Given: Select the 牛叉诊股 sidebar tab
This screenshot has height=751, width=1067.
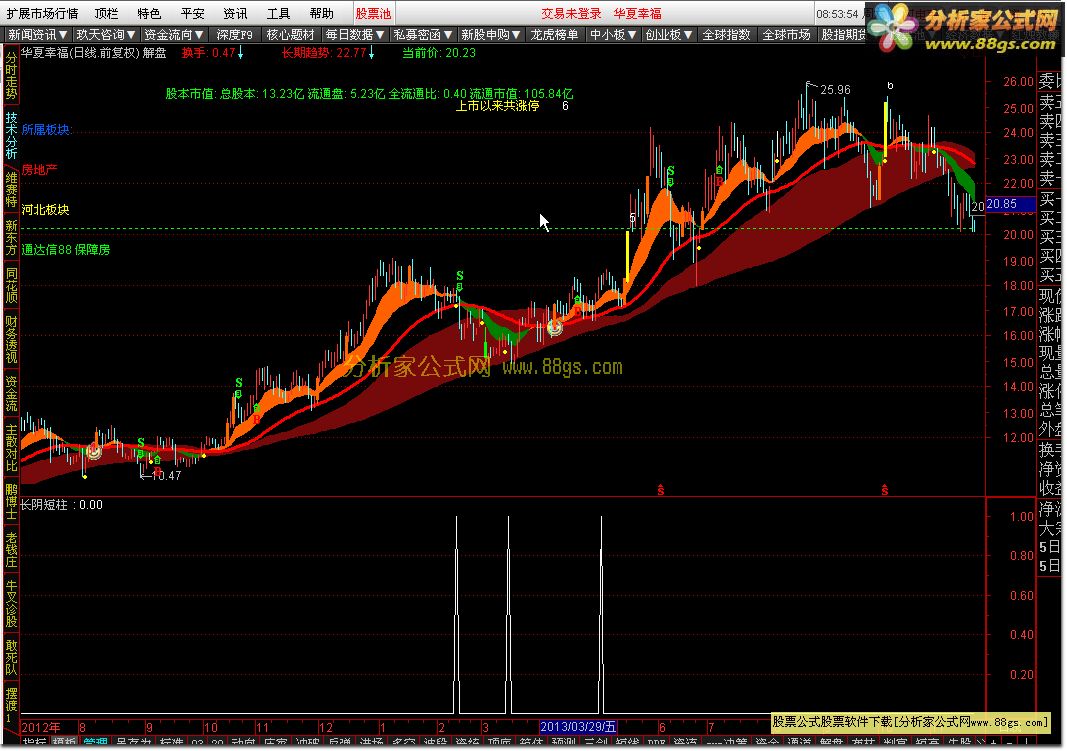Looking at the screenshot, I should [x=11, y=603].
